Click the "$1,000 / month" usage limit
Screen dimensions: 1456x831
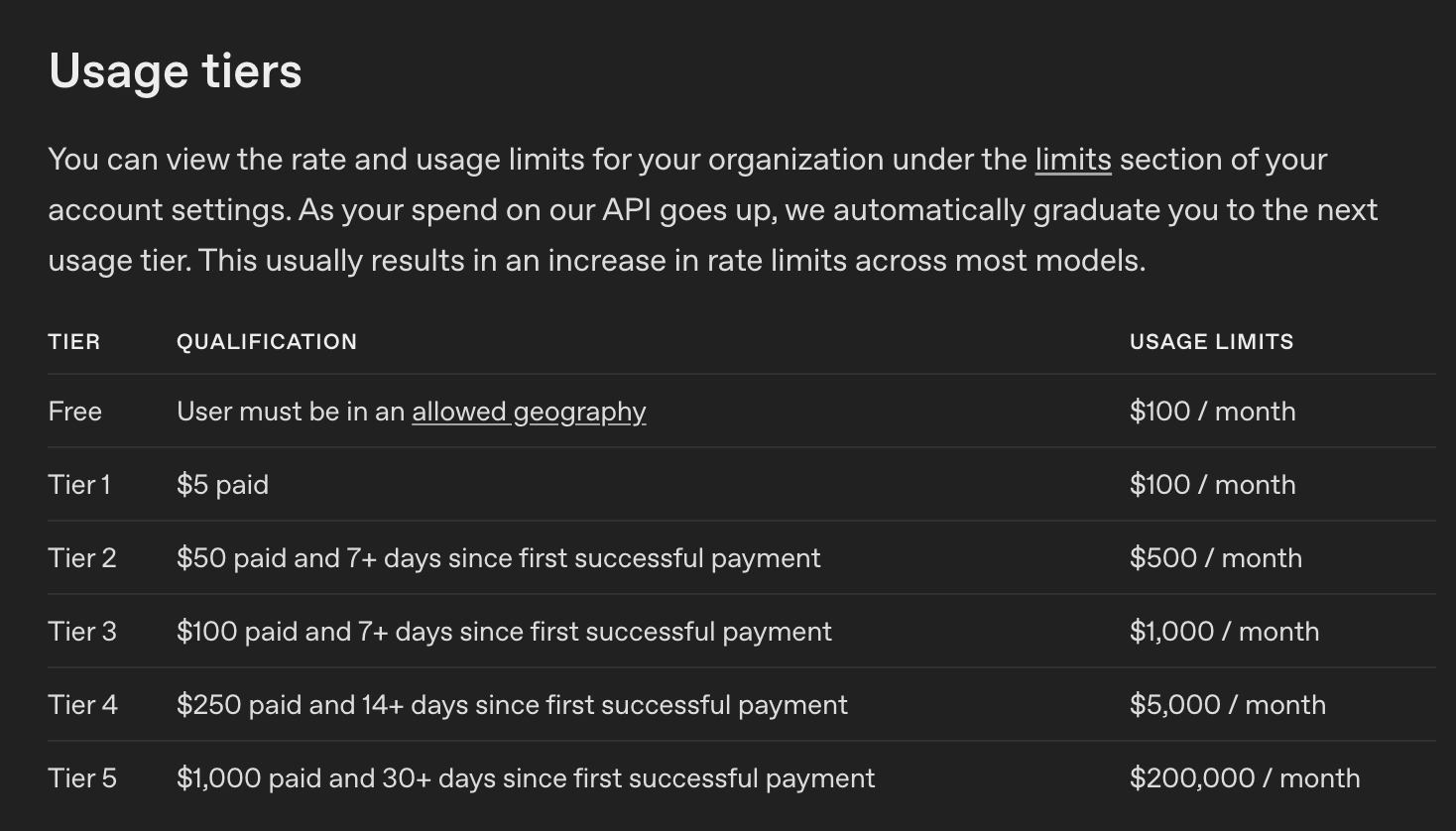point(1224,632)
